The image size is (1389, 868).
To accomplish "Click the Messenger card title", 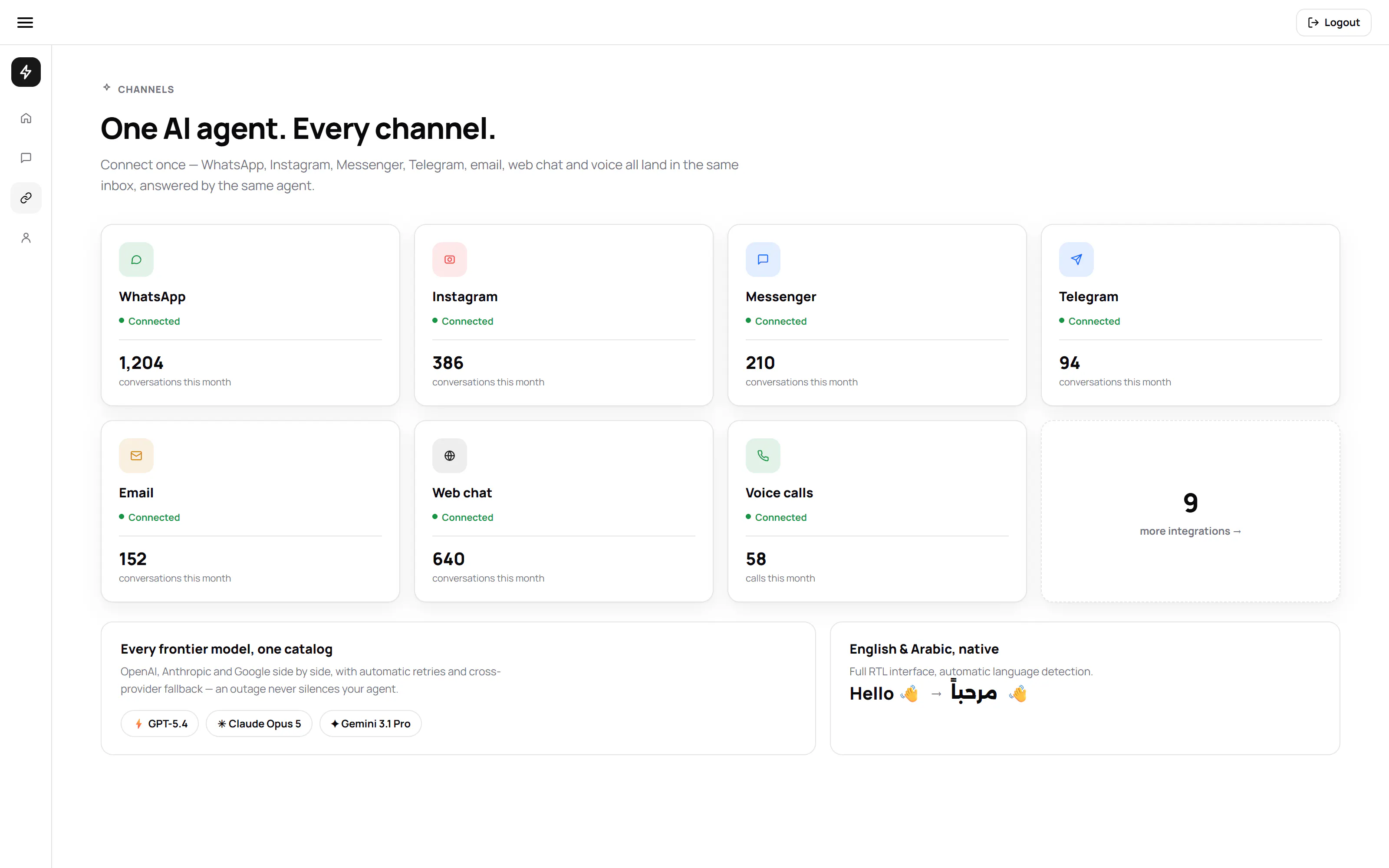I will (x=780, y=297).
